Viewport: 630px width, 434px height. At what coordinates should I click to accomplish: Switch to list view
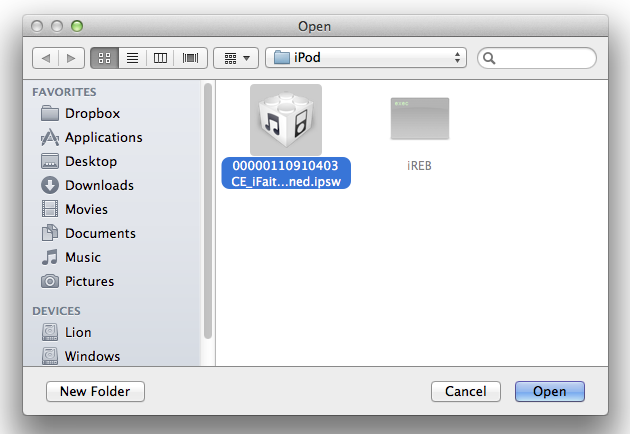click(x=133, y=58)
